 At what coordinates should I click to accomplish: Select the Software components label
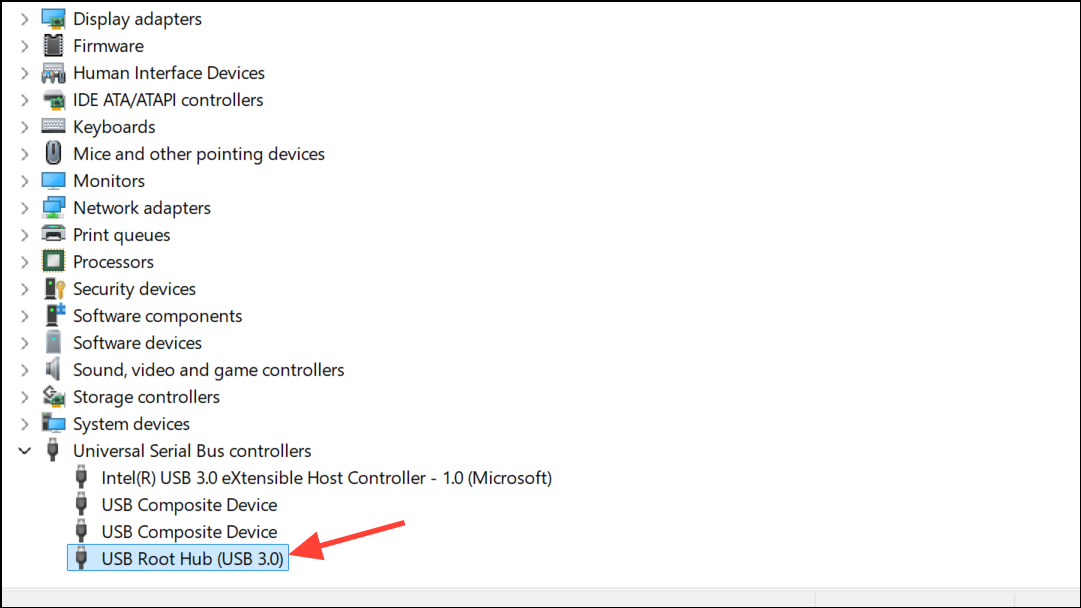click(158, 316)
